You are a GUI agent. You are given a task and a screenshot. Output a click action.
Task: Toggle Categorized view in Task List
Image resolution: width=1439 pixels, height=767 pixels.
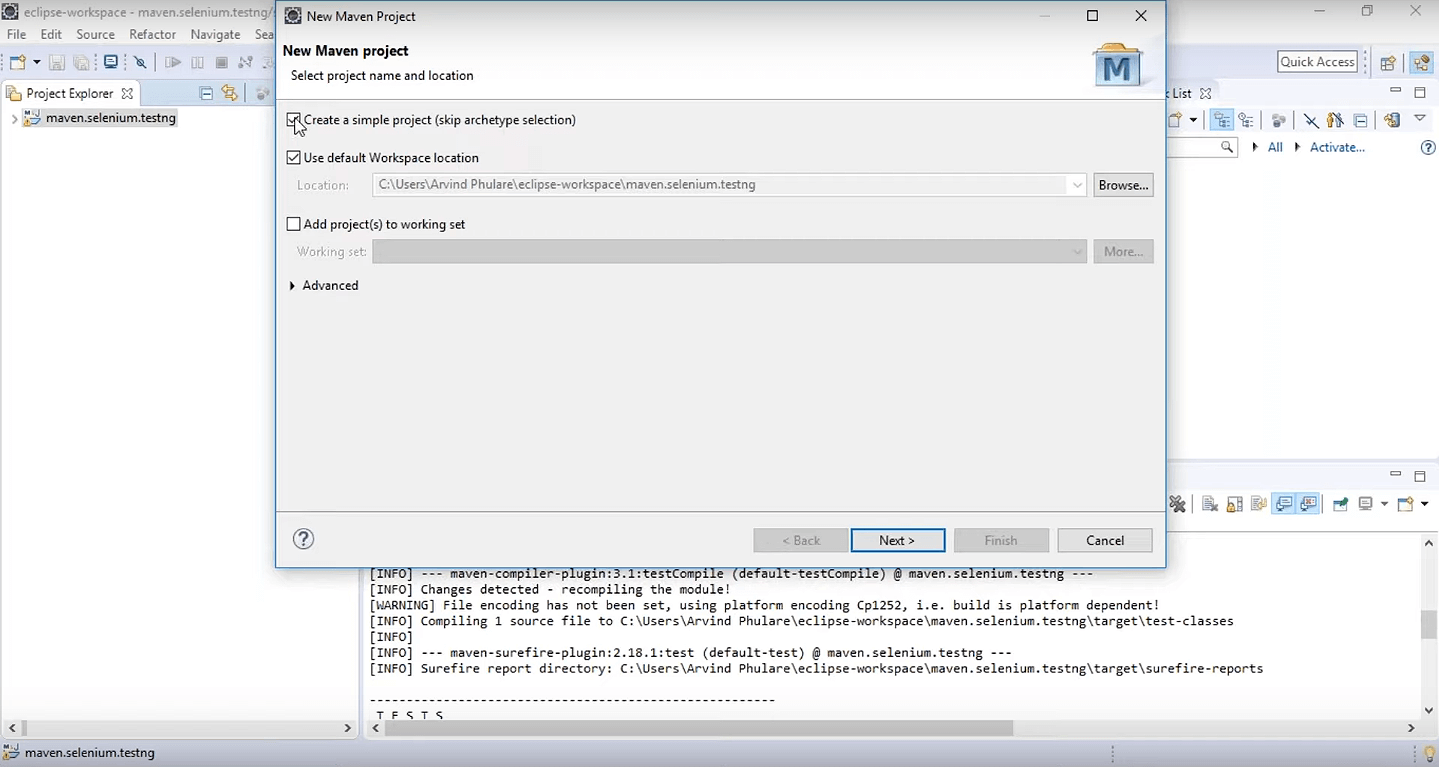[1222, 120]
